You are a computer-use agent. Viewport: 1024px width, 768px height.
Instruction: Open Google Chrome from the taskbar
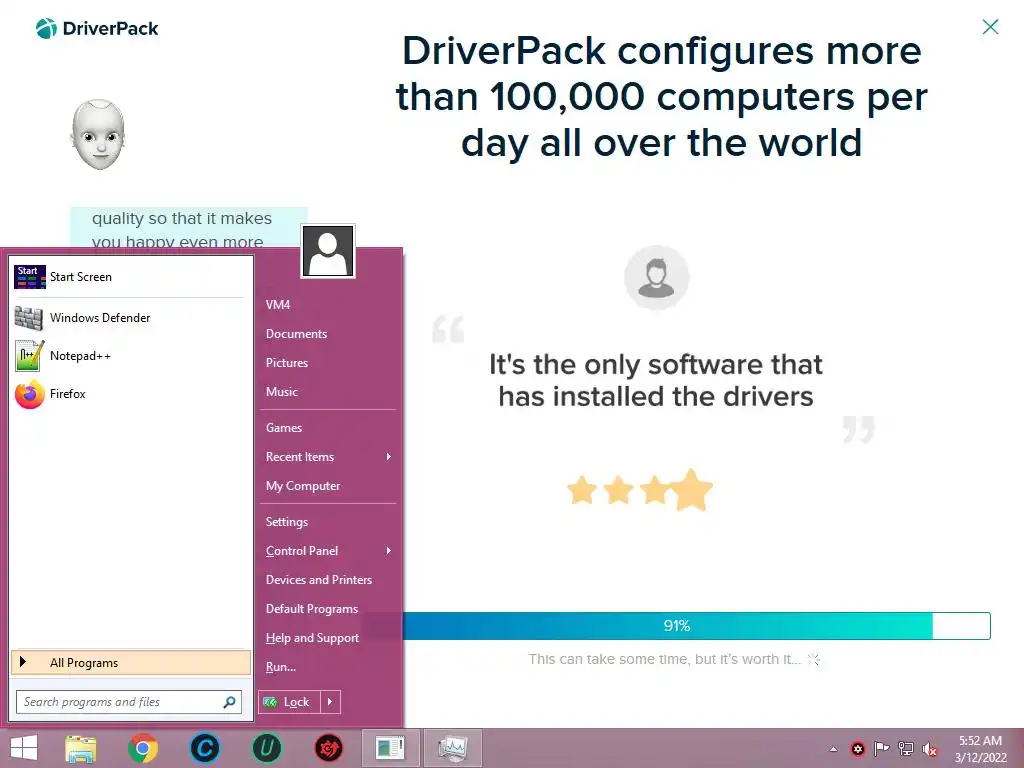click(142, 748)
